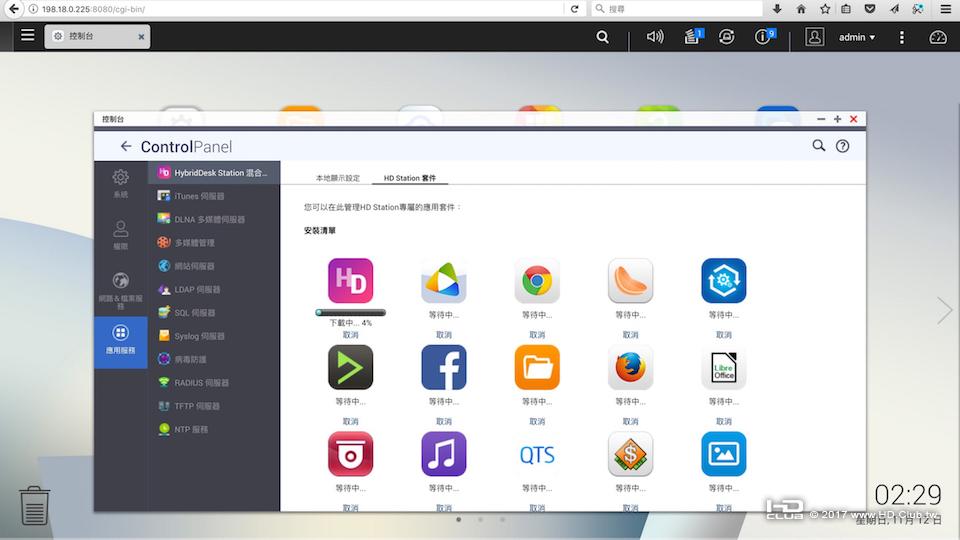The image size is (960, 540).
Task: Switch to the 本地顯示設定 tab
Action: point(337,178)
